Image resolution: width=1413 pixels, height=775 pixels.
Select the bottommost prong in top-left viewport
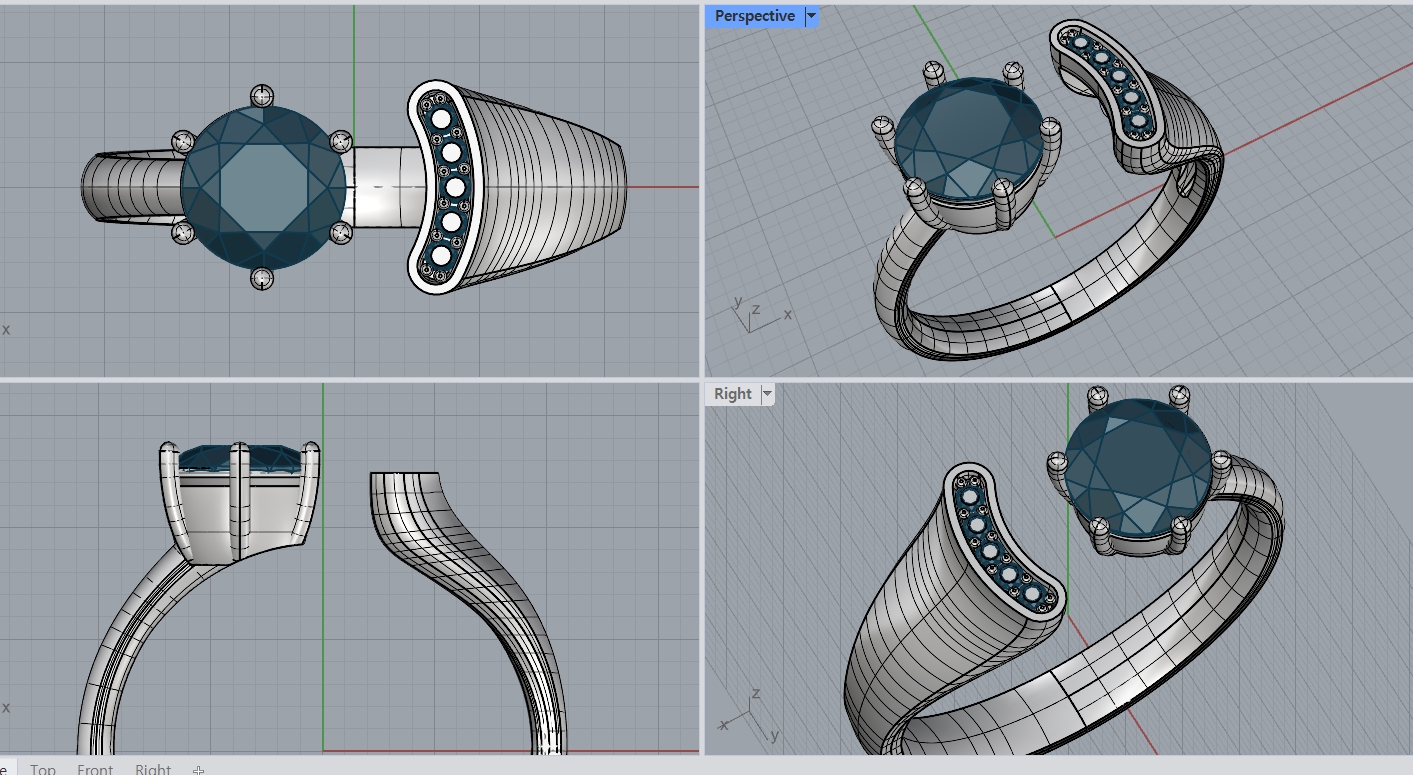click(x=262, y=278)
